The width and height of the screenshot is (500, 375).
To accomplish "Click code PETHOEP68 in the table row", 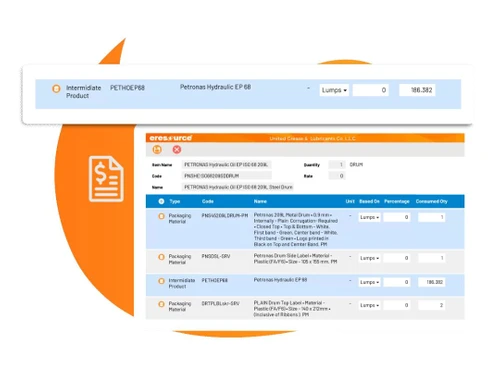I will [215, 280].
